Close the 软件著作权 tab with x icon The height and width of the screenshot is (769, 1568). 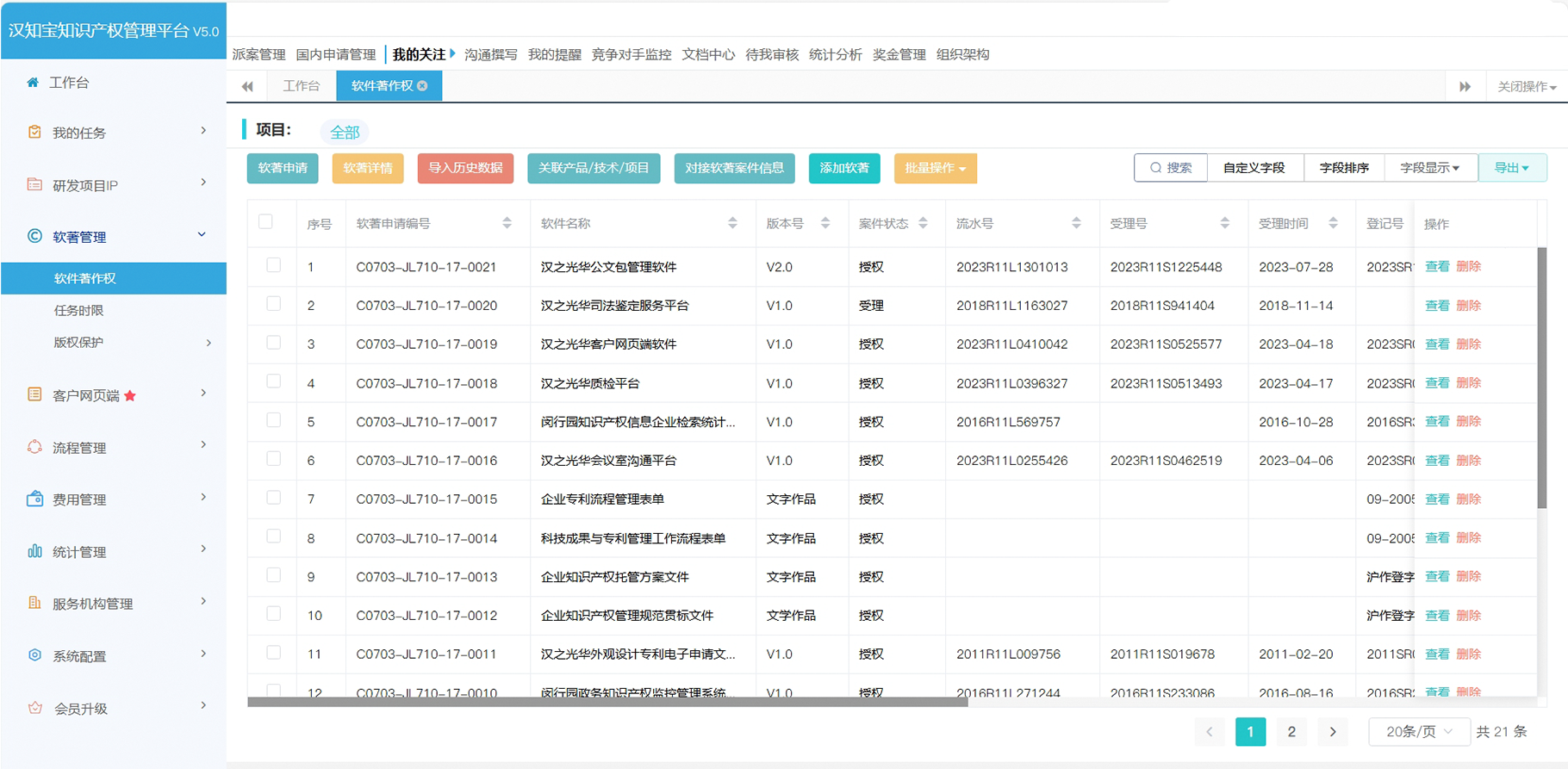pos(422,86)
